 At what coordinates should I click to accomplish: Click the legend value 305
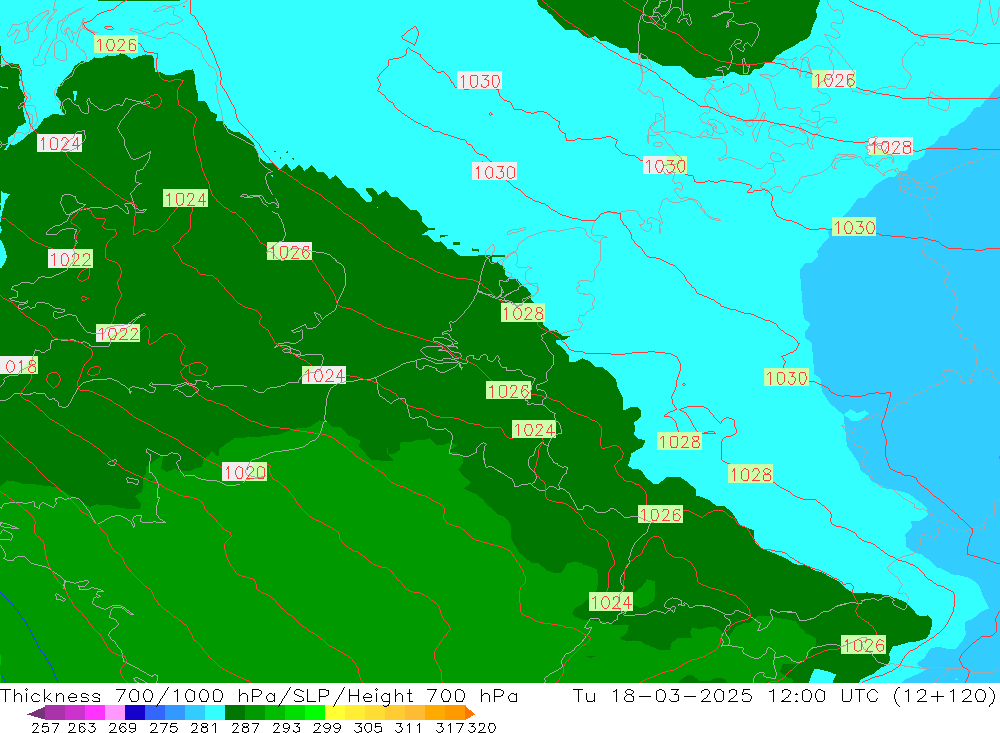pyautogui.click(x=368, y=727)
